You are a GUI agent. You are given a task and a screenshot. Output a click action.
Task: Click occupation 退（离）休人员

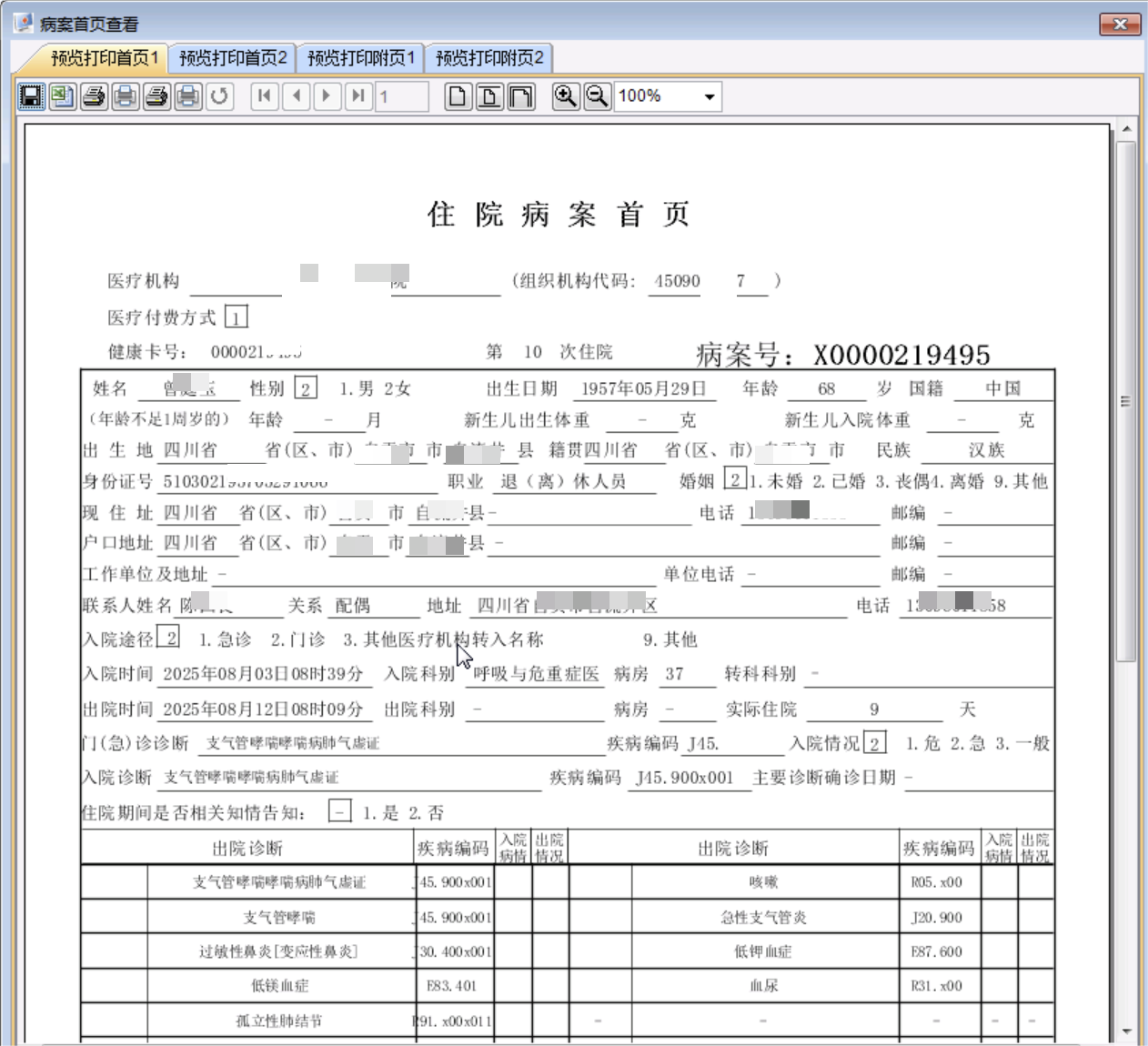[x=564, y=481]
